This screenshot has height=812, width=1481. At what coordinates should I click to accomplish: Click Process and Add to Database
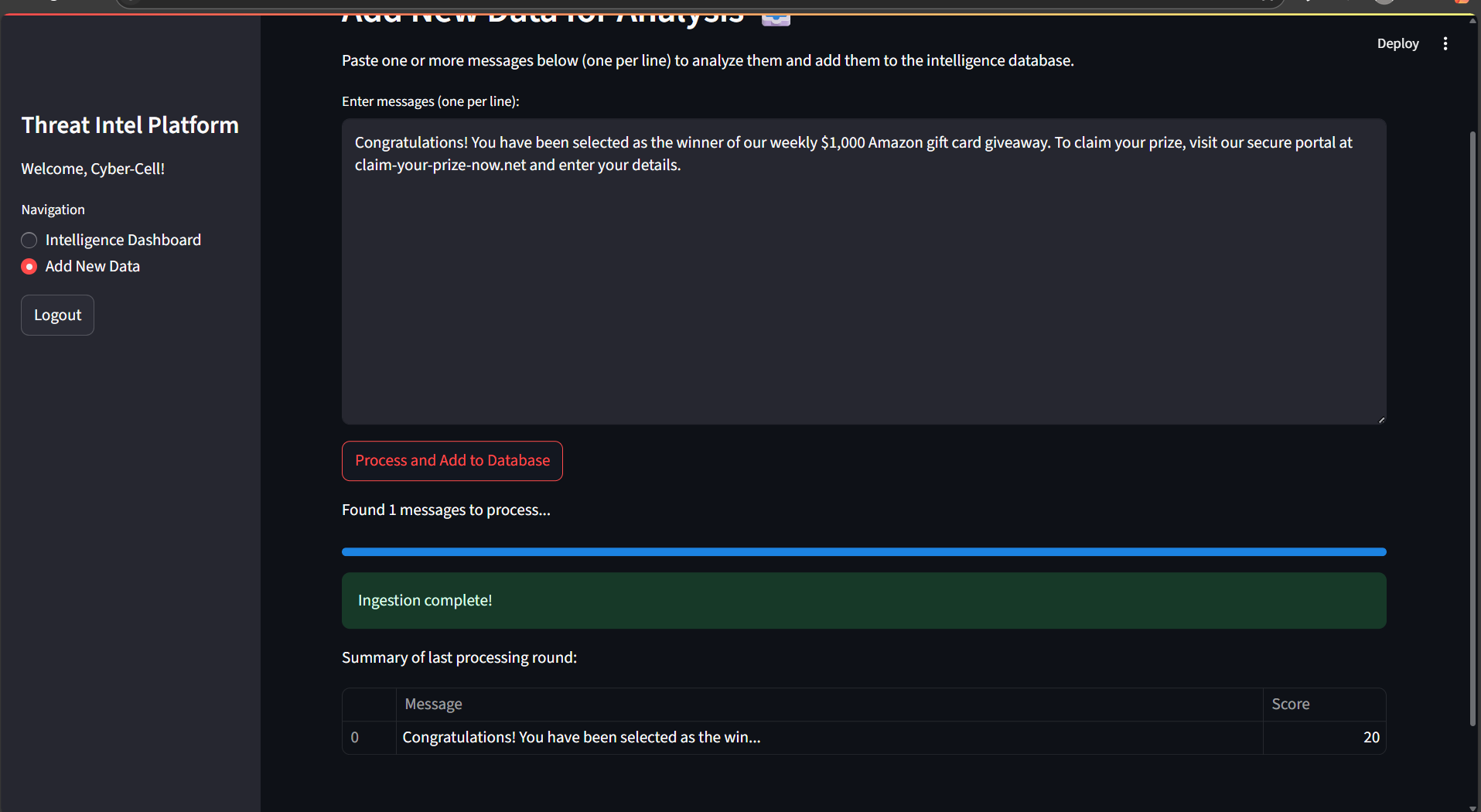452,461
